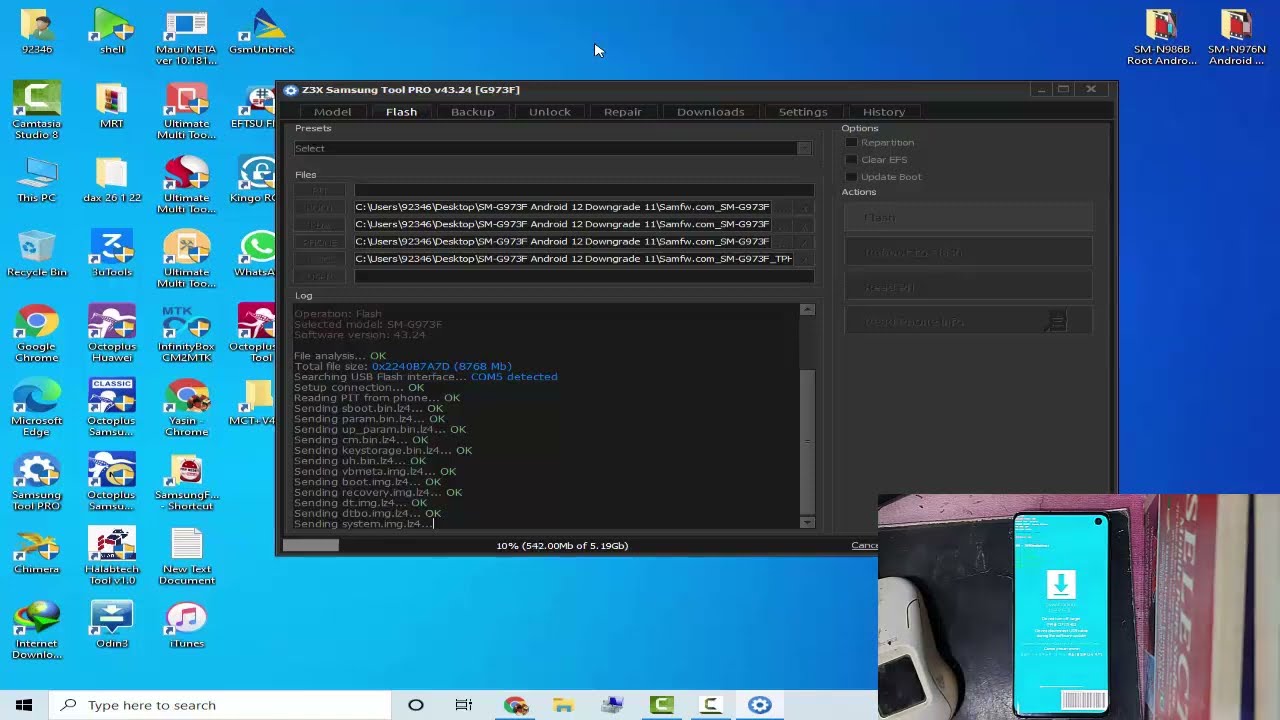Viewport: 1280px width, 720px height.
Task: Launch iTunes from the desktop
Action: [x=186, y=624]
